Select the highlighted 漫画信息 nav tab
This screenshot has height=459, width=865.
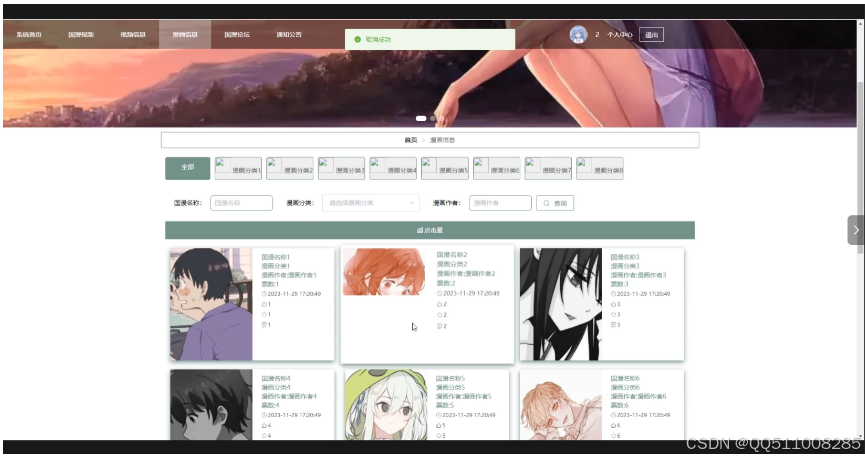185,35
